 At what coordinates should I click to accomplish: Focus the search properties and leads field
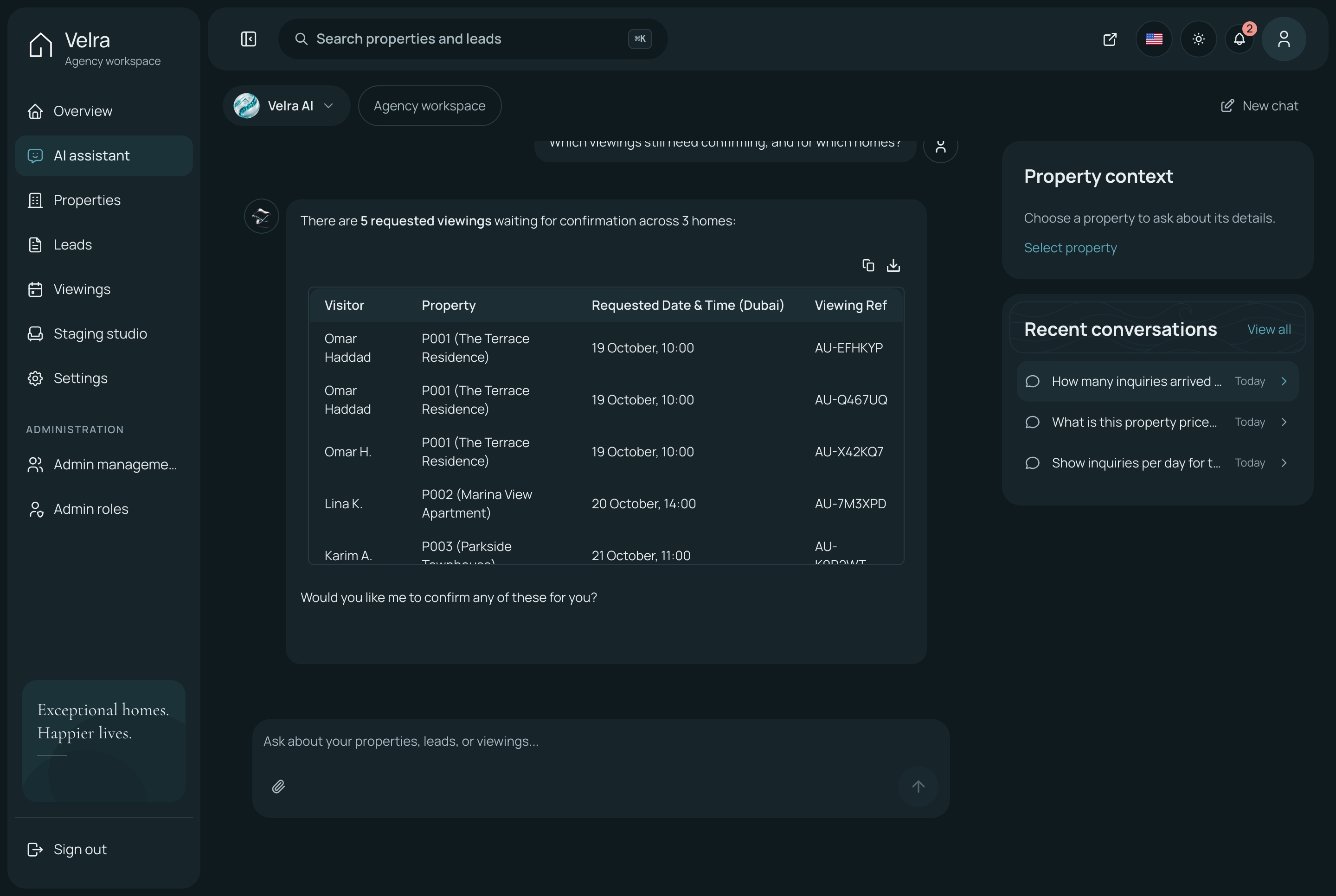point(473,39)
